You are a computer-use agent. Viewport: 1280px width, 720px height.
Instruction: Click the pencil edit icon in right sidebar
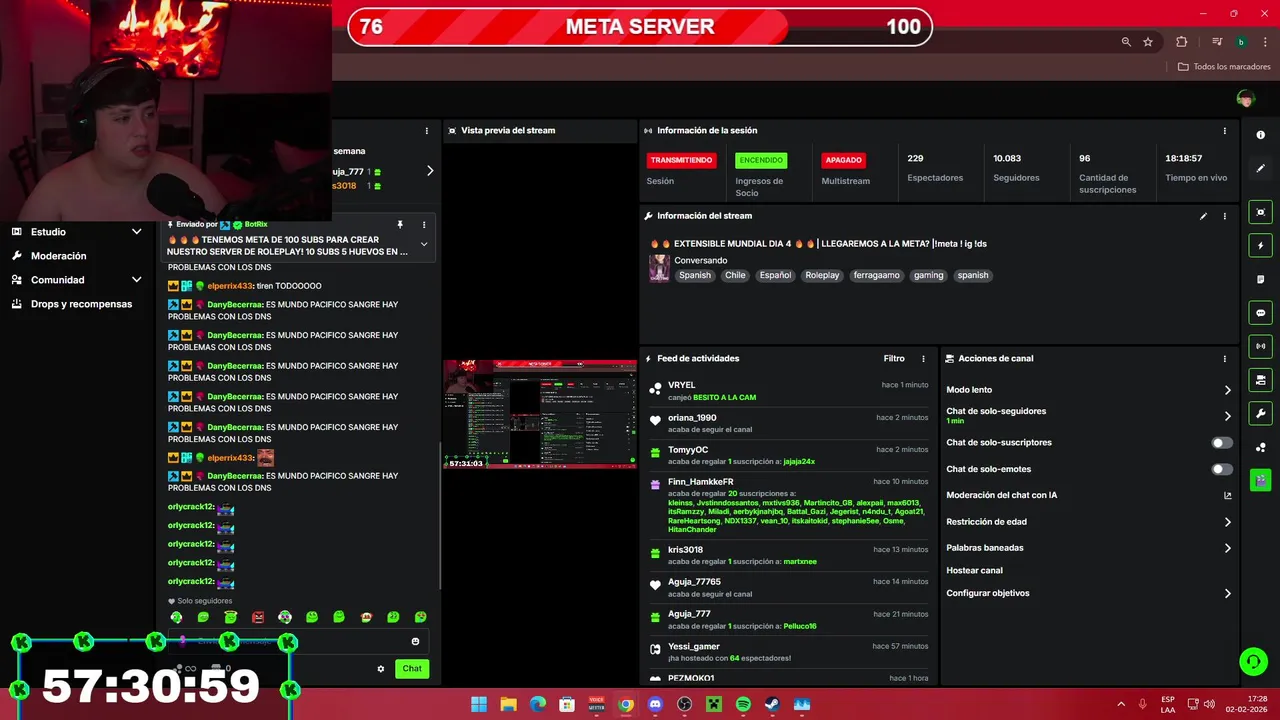tap(1260, 168)
